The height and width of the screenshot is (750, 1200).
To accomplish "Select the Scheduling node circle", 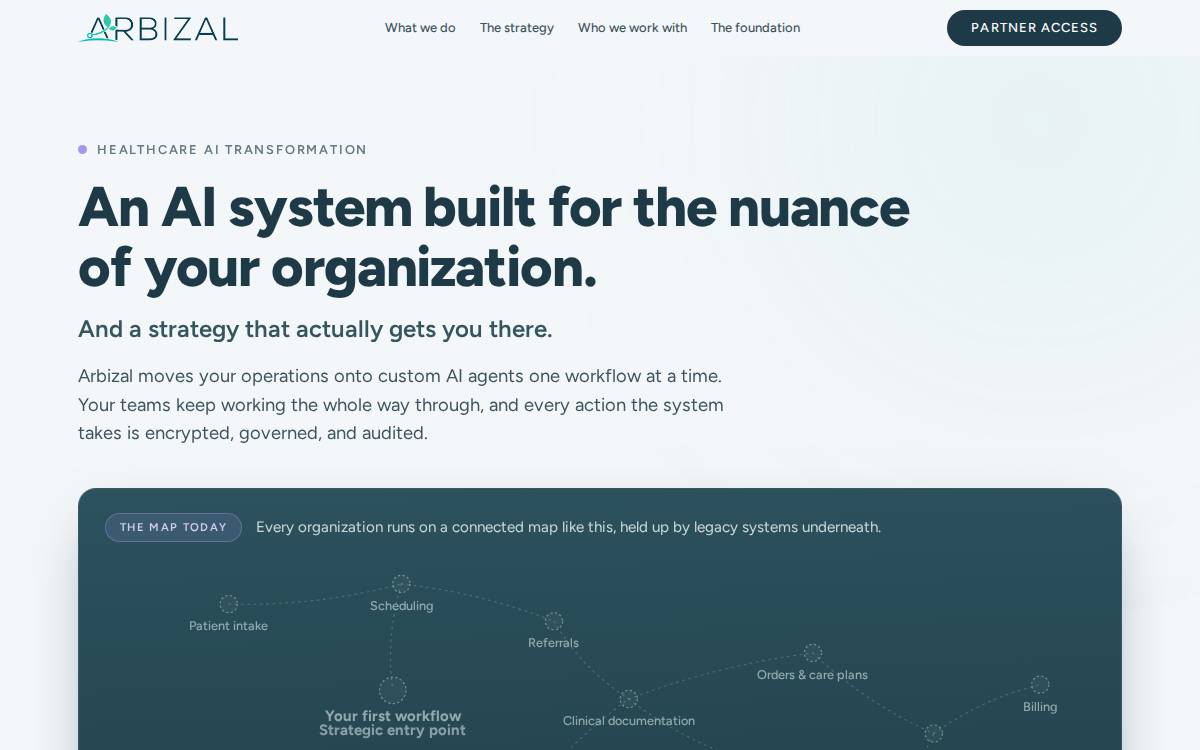I will point(401,584).
